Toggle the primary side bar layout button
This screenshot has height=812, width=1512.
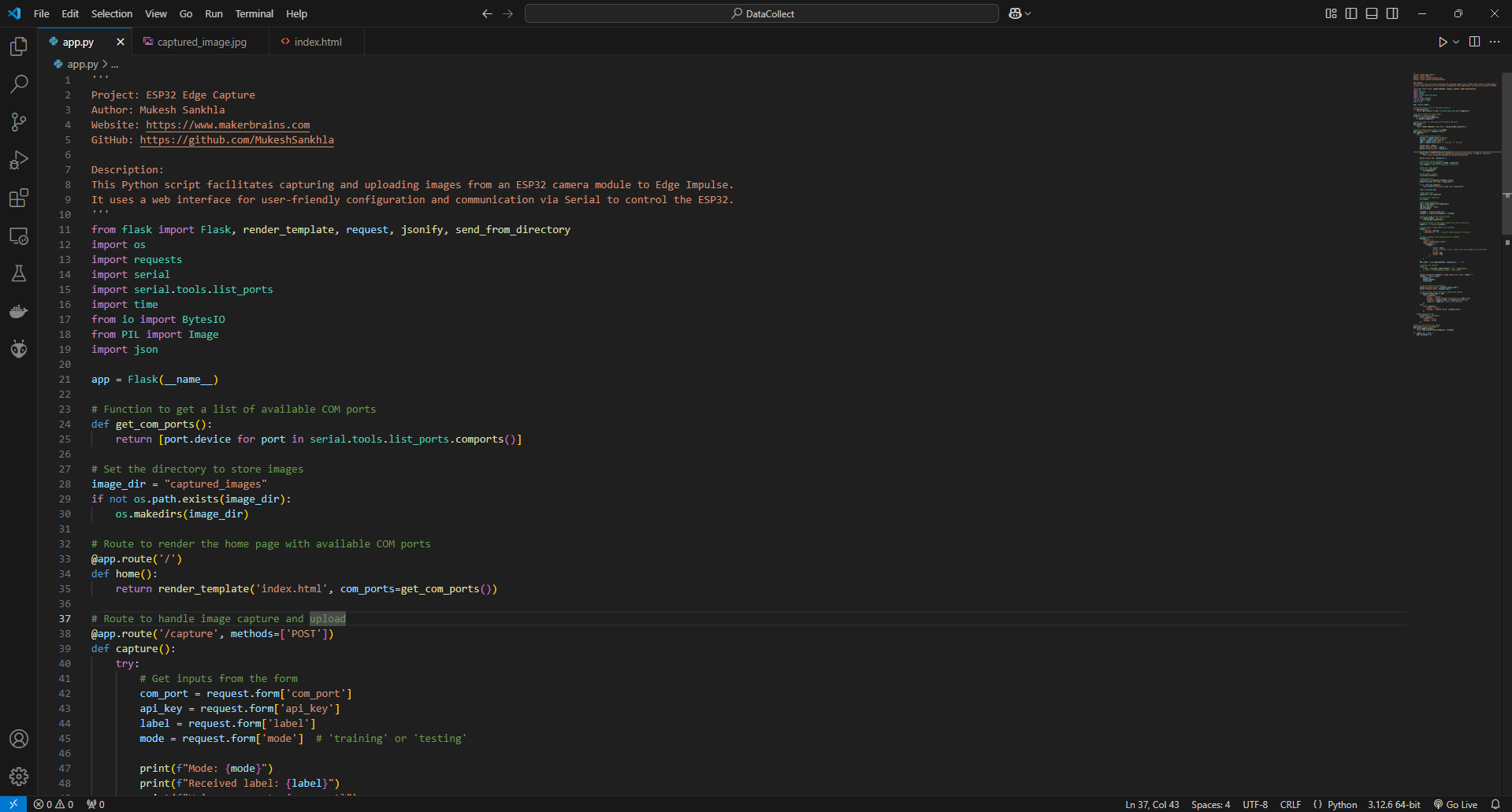pos(1351,13)
